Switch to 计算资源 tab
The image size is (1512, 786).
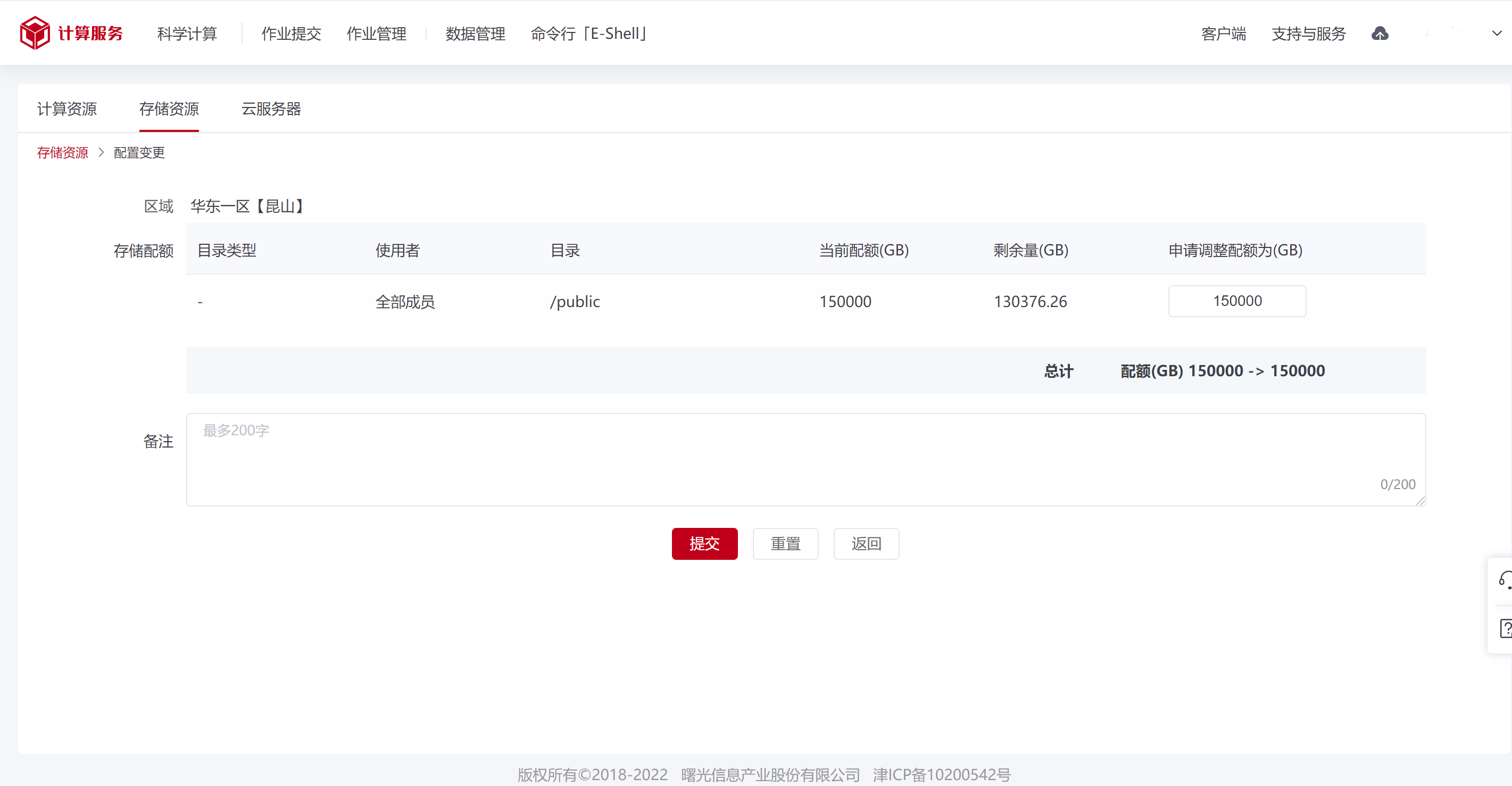[67, 109]
